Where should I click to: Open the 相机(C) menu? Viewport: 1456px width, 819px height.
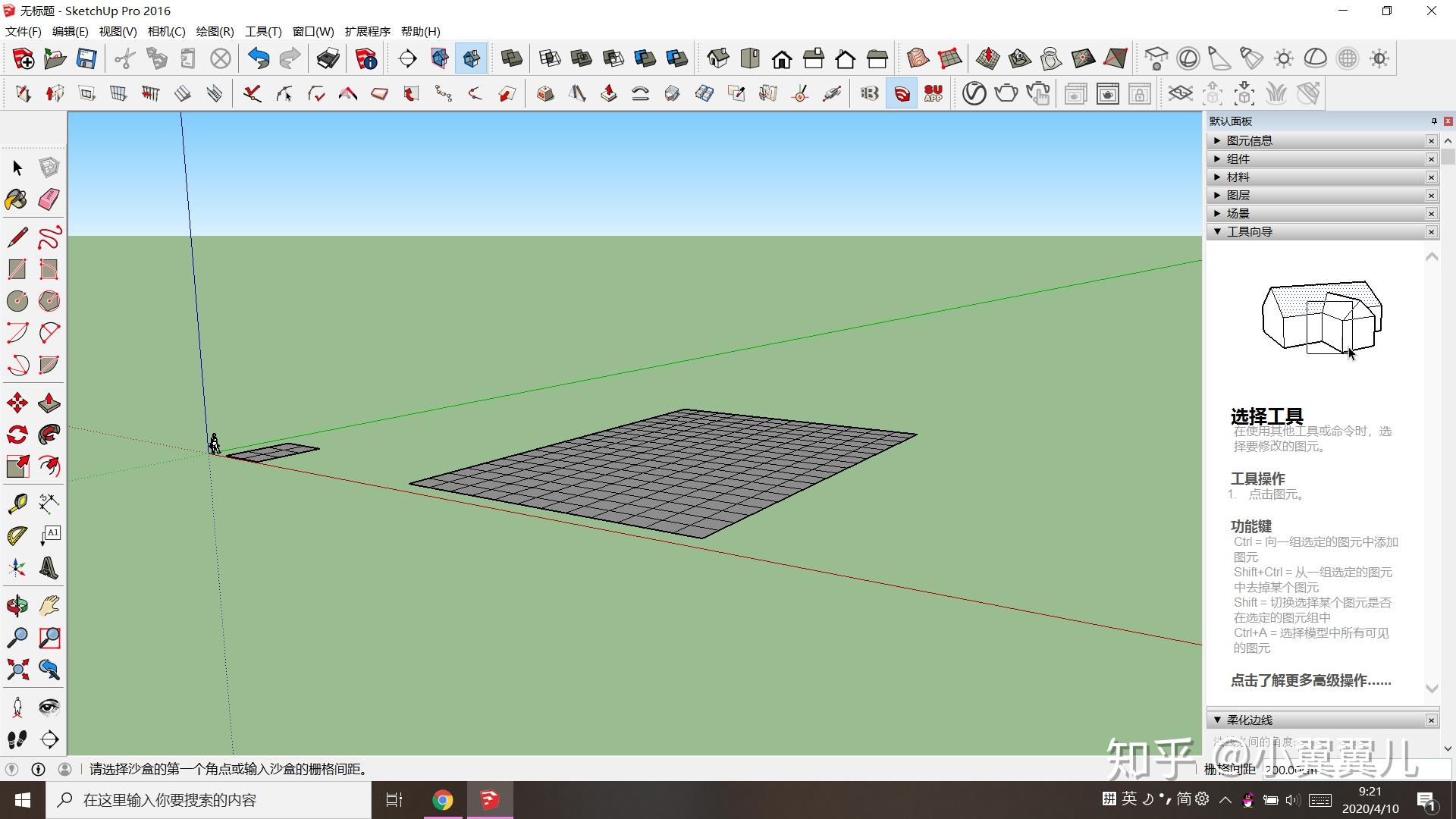click(x=166, y=31)
